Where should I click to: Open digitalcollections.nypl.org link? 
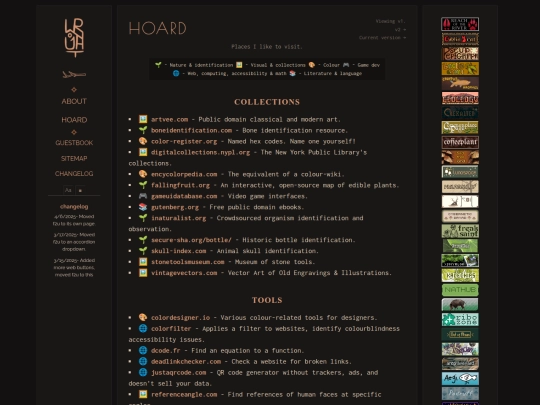[x=200, y=152]
